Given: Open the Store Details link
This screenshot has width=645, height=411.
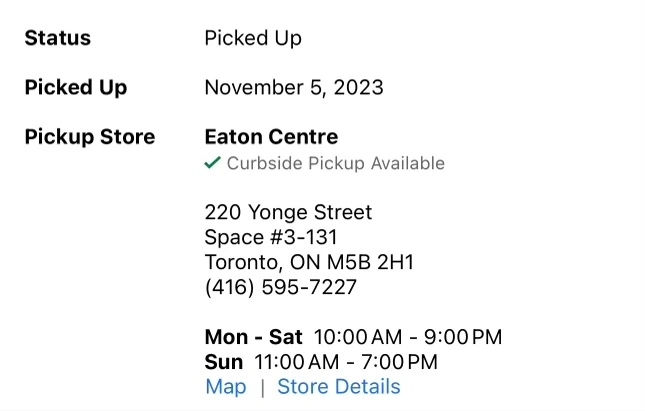Looking at the screenshot, I should pyautogui.click(x=338, y=387).
